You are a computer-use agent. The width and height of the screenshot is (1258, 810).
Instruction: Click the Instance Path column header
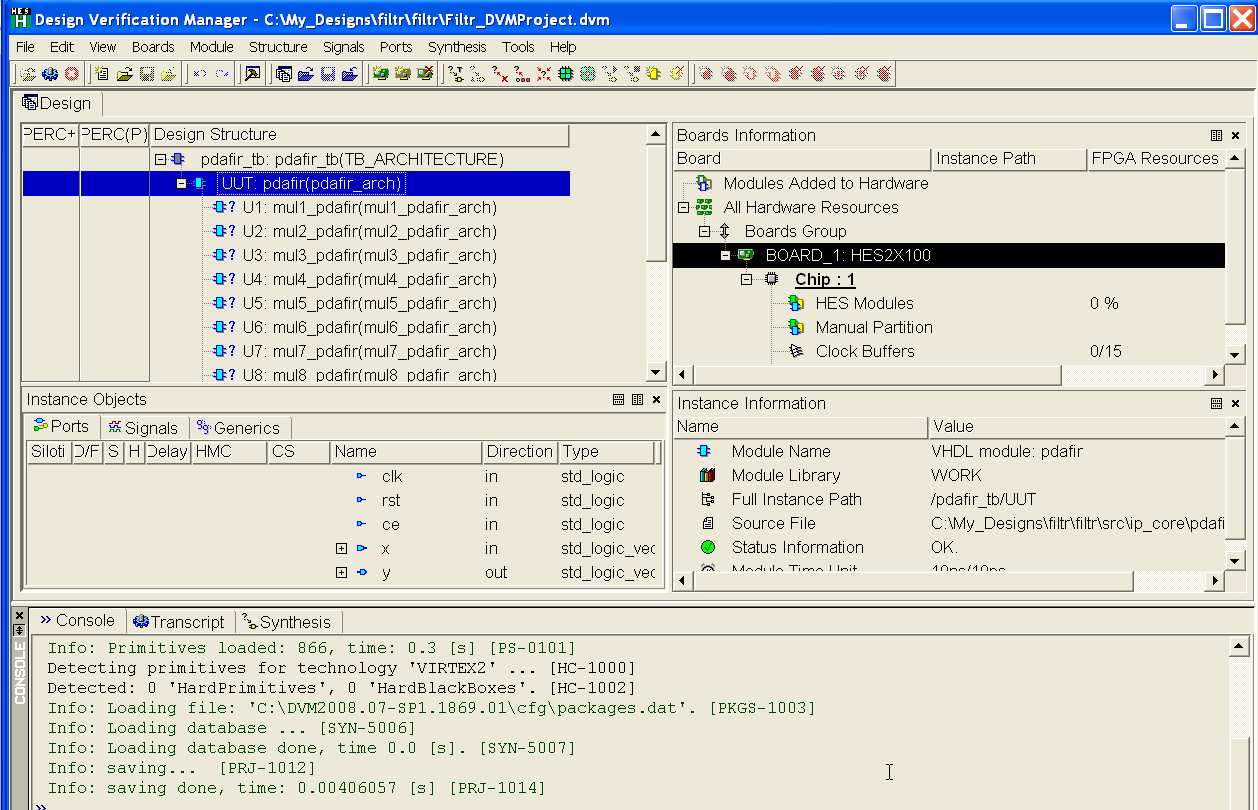pyautogui.click(x=1008, y=159)
